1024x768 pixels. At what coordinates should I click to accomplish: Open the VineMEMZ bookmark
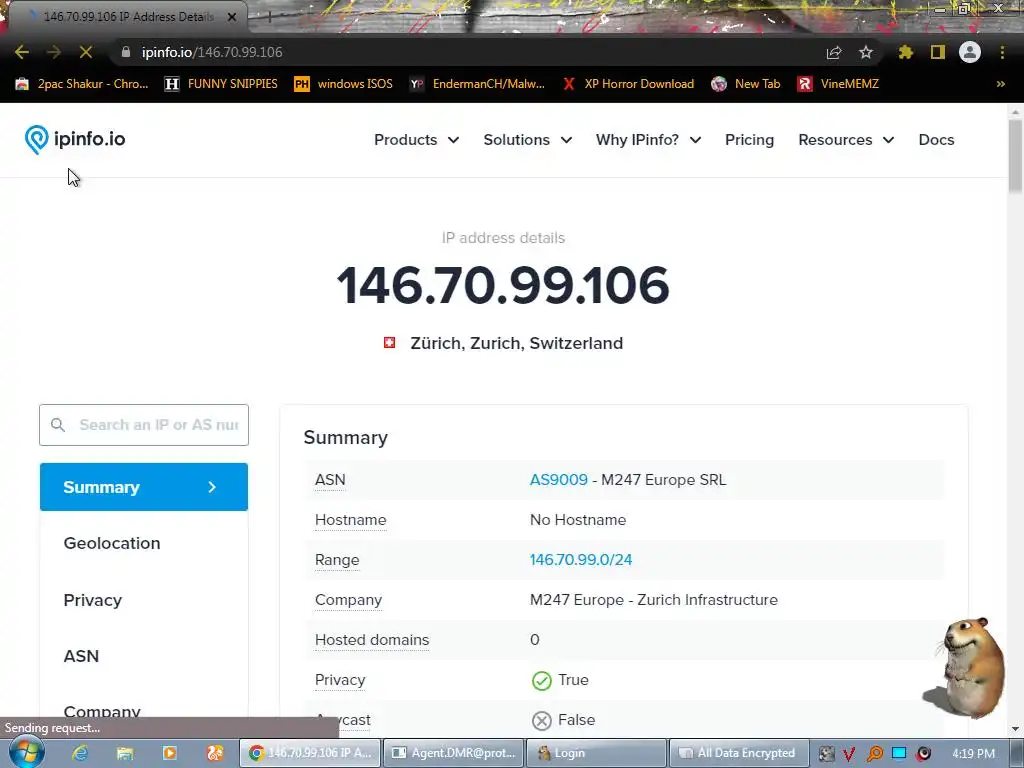click(839, 84)
